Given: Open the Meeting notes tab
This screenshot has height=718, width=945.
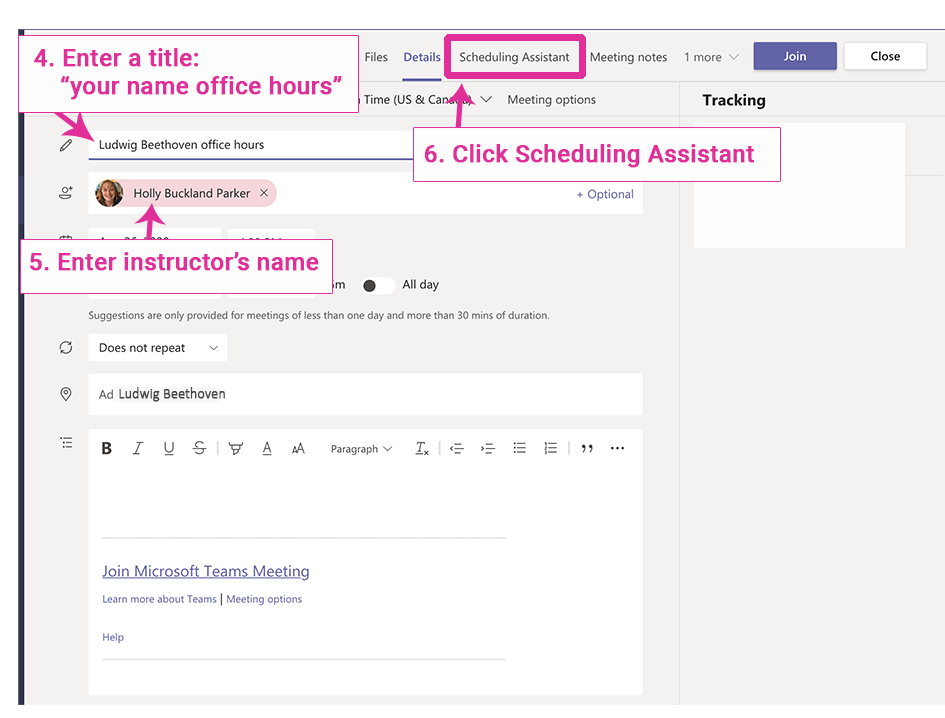Looking at the screenshot, I should [628, 57].
